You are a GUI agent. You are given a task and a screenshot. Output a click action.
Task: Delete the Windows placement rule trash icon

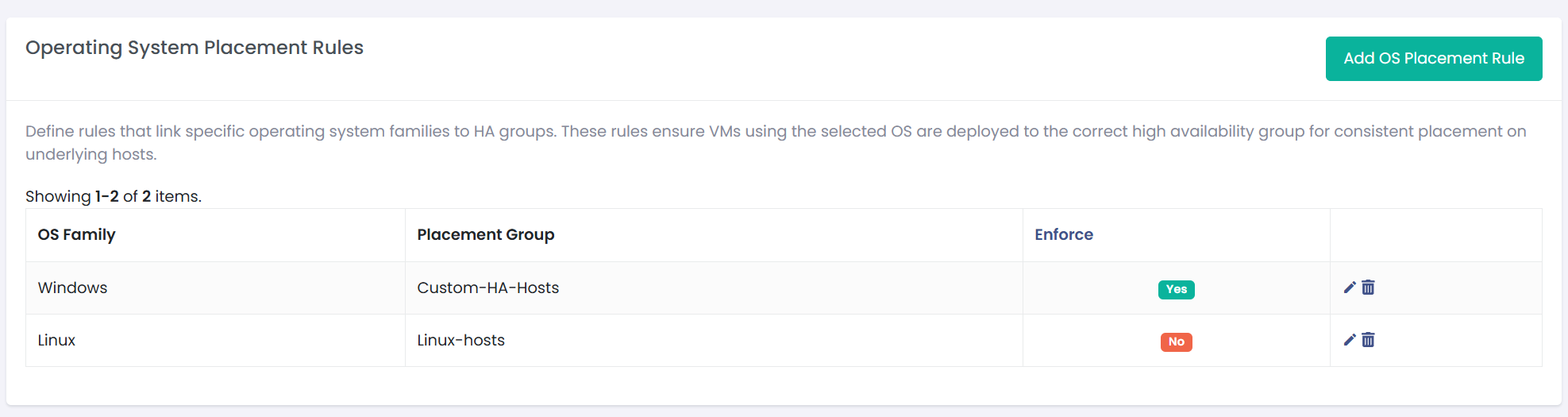(1368, 288)
